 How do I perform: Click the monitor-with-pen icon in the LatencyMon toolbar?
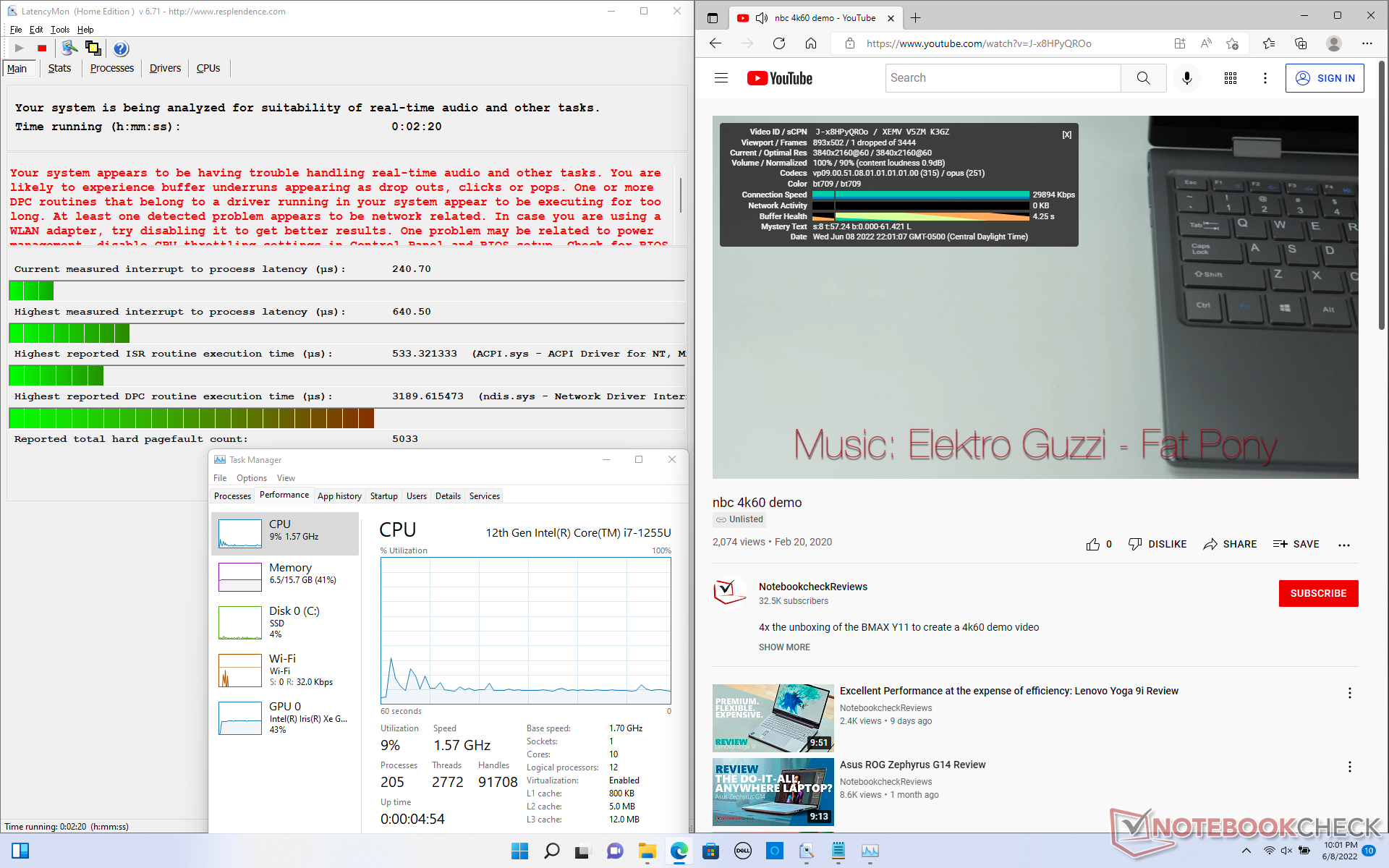point(69,48)
